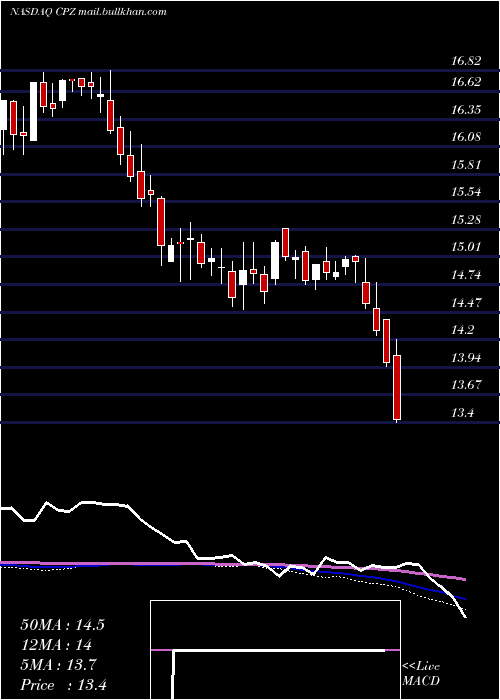Click the 50MA : 14.5 readout
Screen dimensions: 500x700
[x=62, y=625]
